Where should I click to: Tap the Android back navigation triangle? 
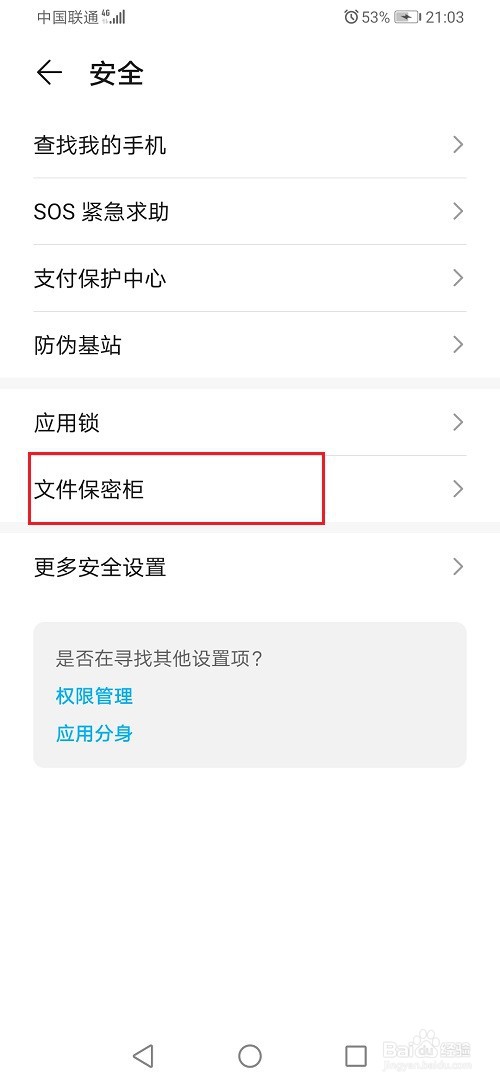tap(143, 1055)
